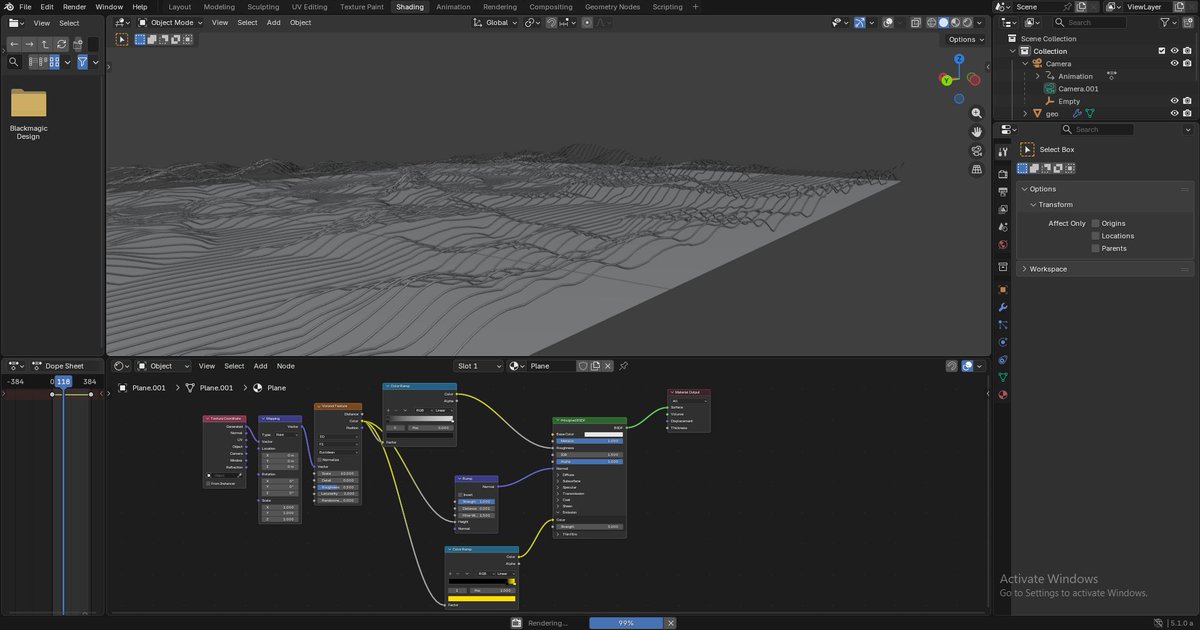Image resolution: width=1200 pixels, height=630 pixels.
Task: Open the Render menu
Action: (75, 7)
